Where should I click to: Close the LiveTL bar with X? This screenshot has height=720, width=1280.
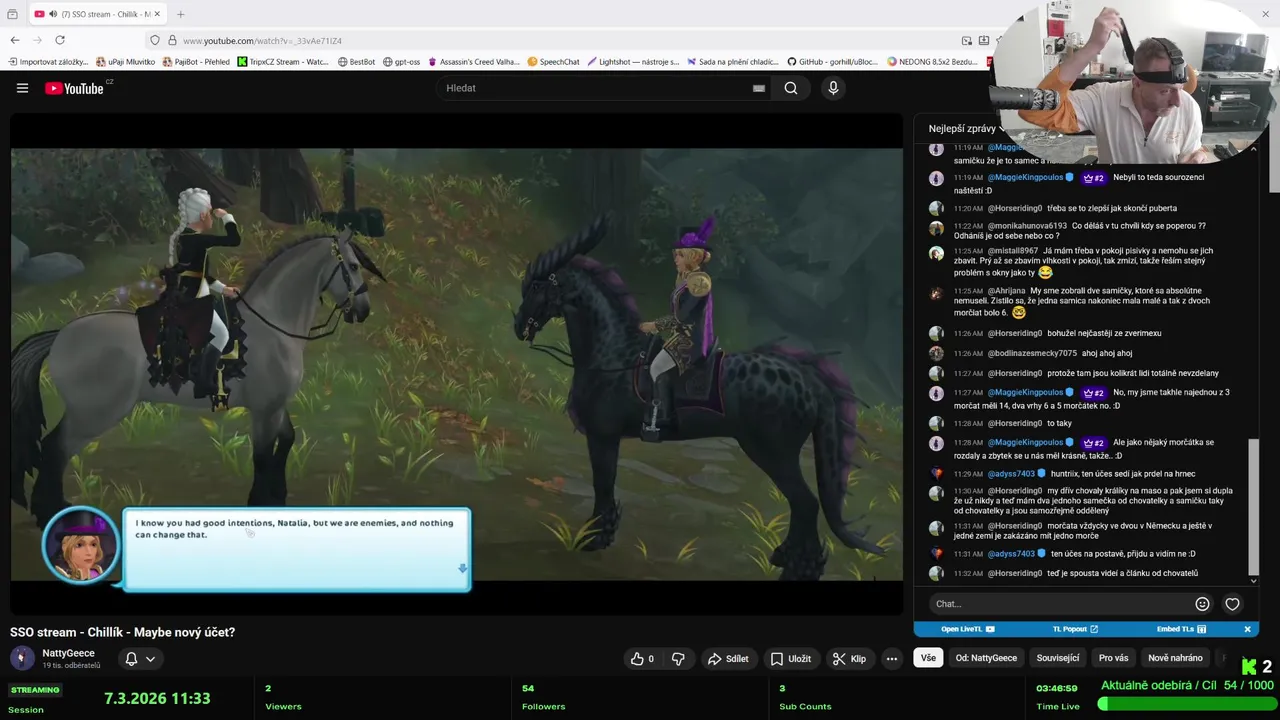click(1247, 629)
